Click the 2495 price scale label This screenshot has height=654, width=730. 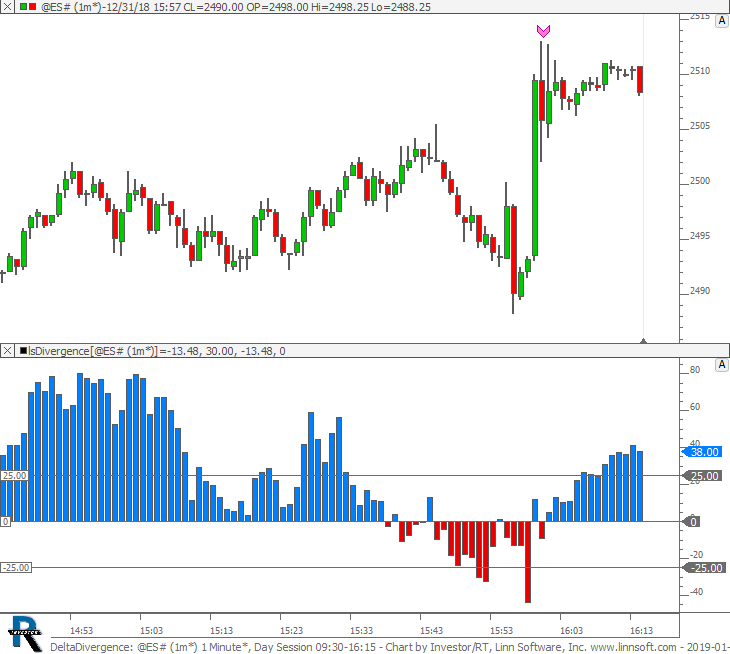point(700,236)
